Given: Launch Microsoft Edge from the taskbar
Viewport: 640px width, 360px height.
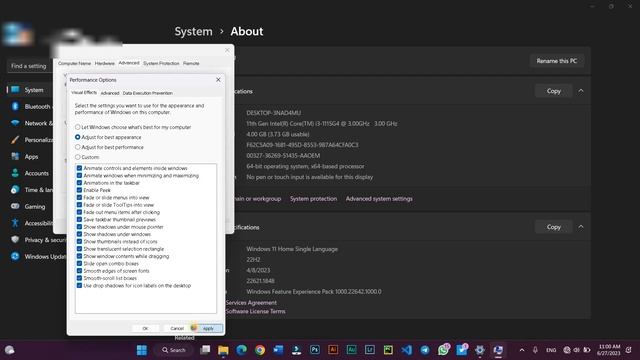Looking at the screenshot, I should point(241,350).
